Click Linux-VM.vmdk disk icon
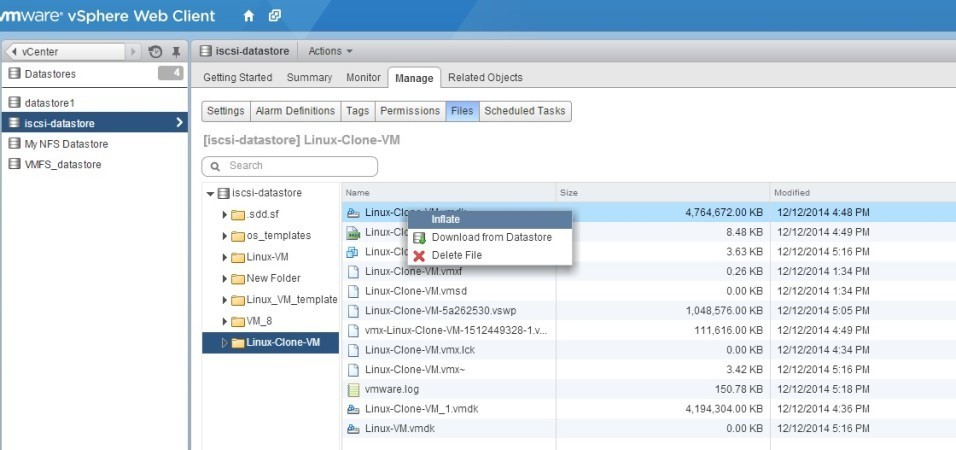 pos(353,429)
